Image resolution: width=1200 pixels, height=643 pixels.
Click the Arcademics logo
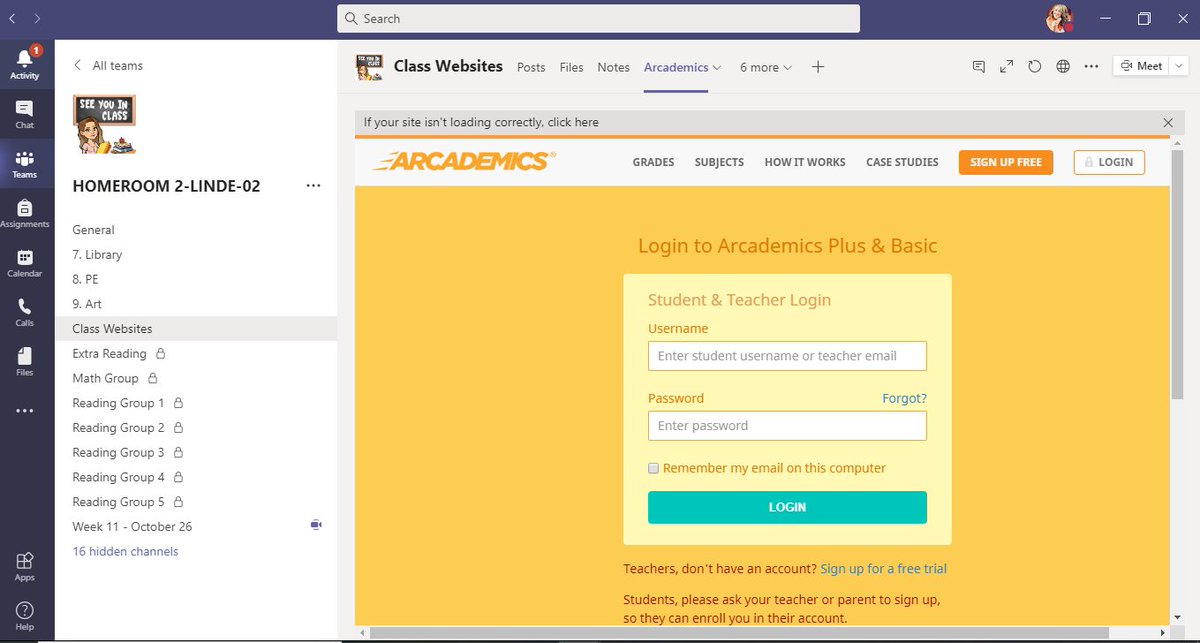(x=464, y=161)
